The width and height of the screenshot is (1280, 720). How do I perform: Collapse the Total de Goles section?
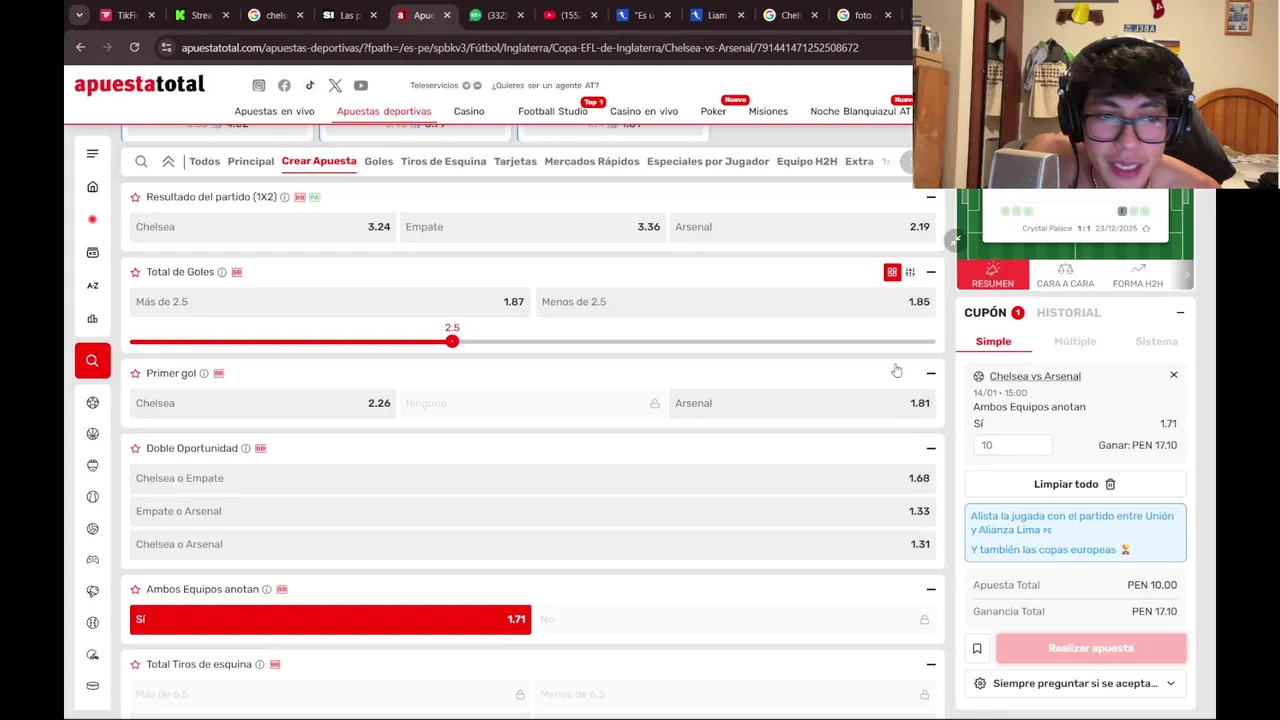(931, 272)
